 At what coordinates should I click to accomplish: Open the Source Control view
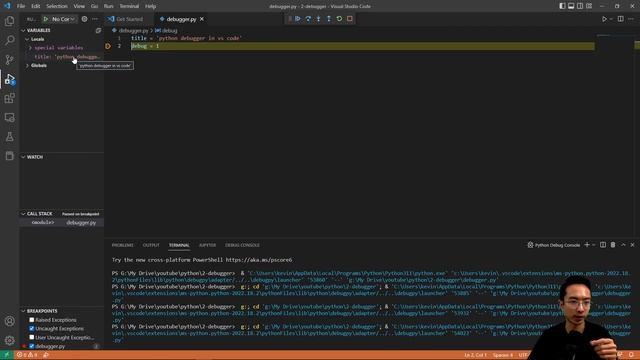point(9,60)
